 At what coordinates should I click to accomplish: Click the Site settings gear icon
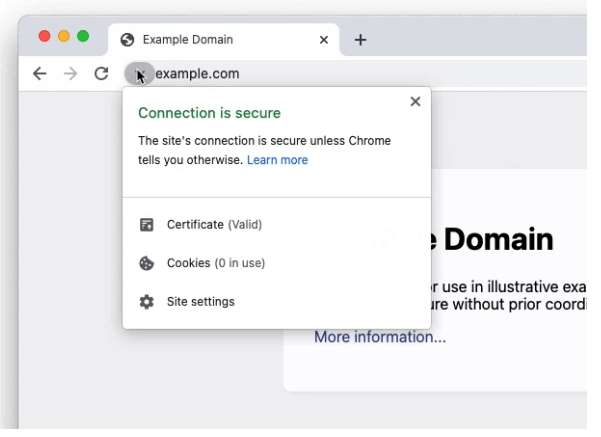147,301
